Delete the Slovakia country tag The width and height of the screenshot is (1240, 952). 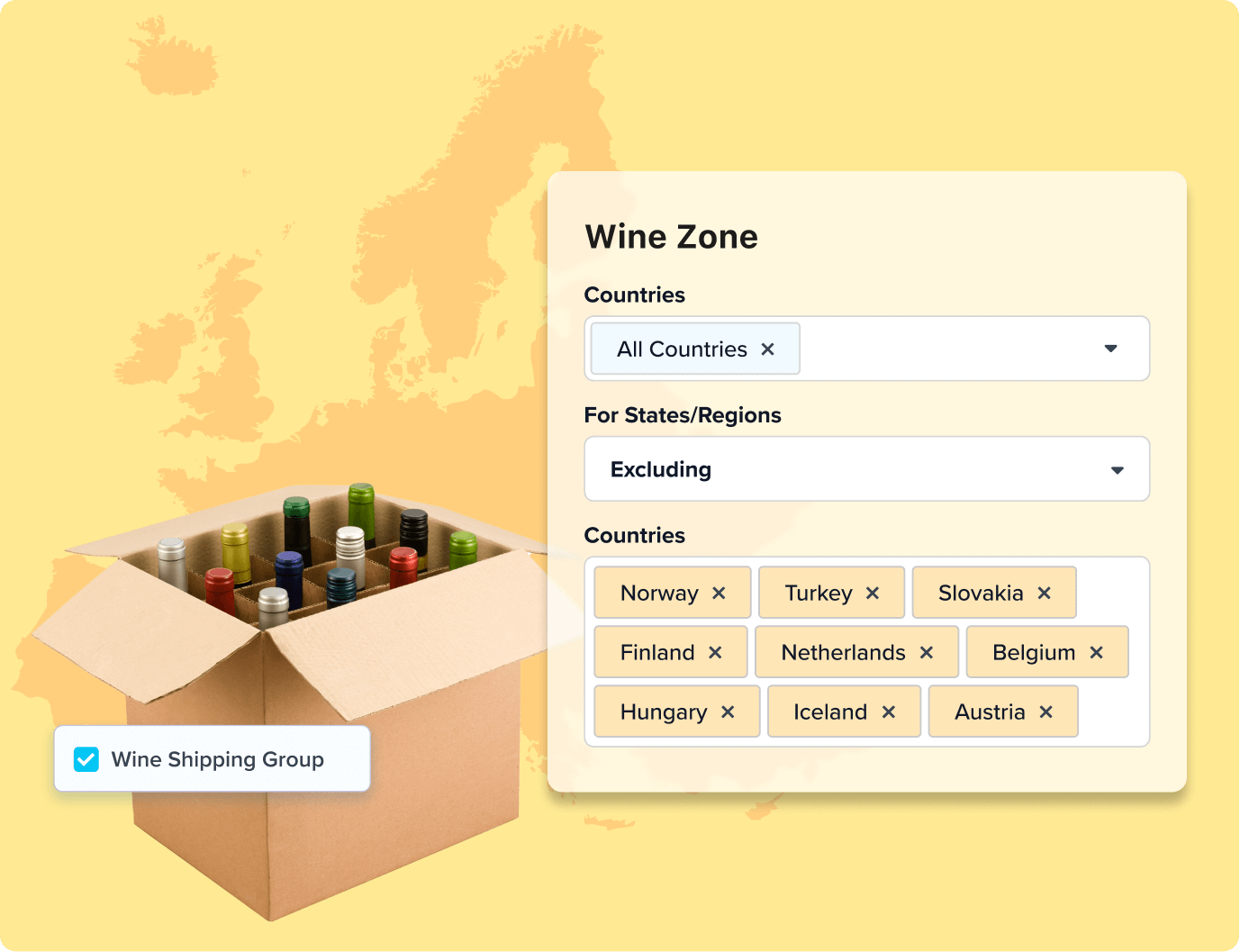tap(1044, 593)
